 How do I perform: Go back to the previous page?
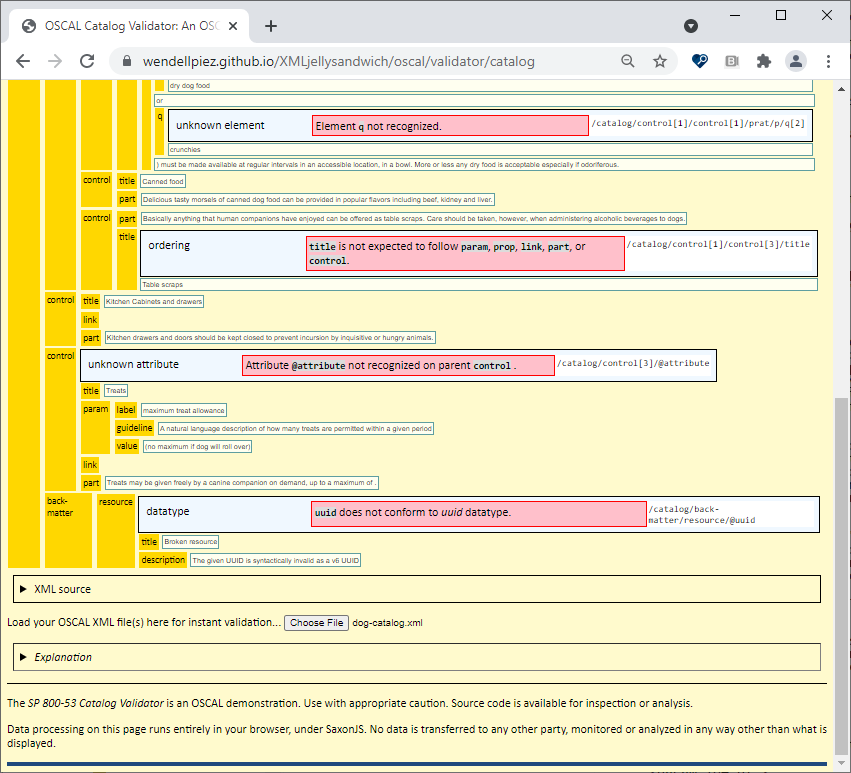(x=23, y=61)
